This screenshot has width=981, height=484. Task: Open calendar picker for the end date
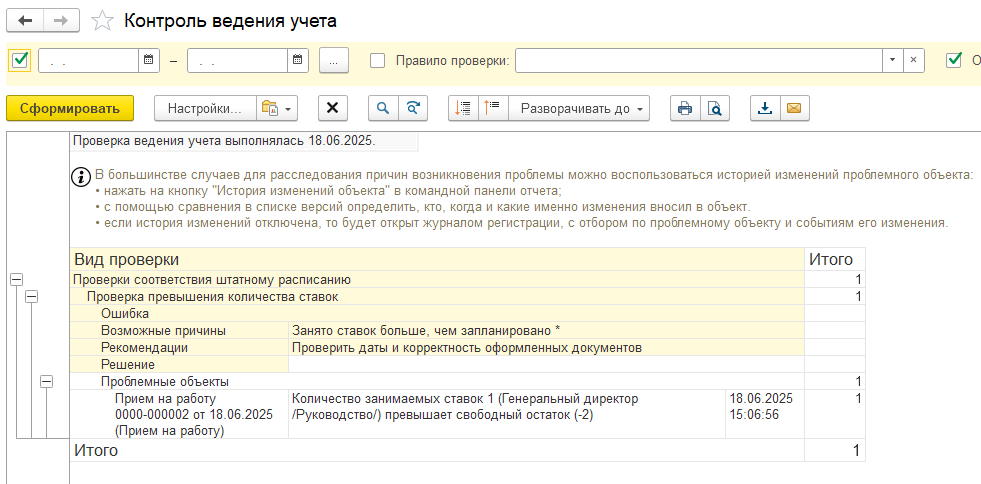pos(298,60)
